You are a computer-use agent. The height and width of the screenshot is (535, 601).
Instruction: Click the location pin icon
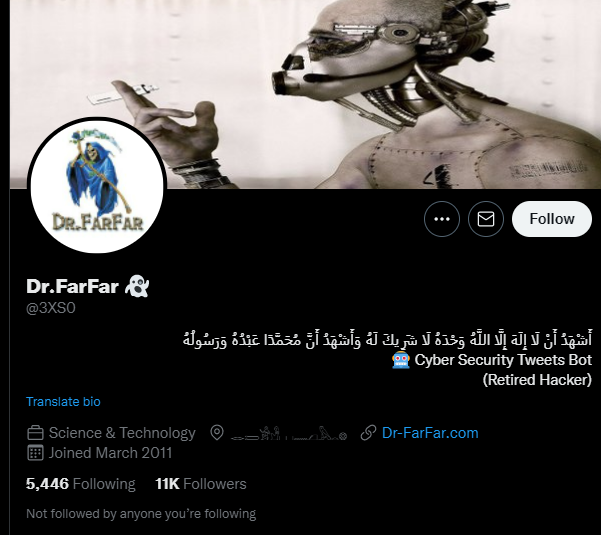[x=217, y=433]
